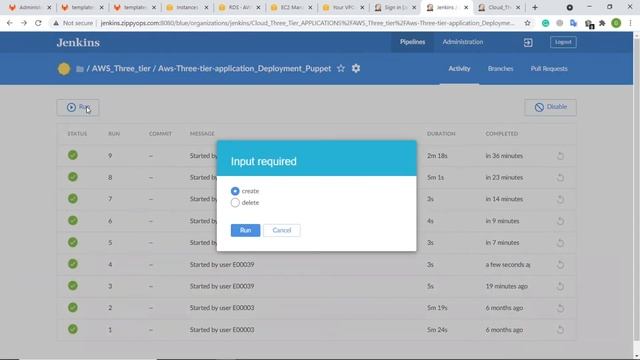Click the Jenkins logo

tap(78, 42)
